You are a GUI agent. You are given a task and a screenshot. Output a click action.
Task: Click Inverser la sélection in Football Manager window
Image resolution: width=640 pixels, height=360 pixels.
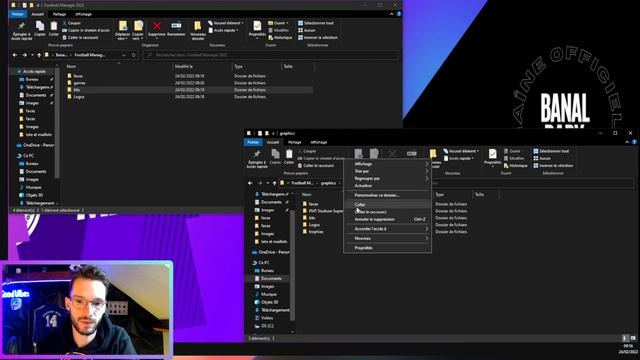coord(318,38)
